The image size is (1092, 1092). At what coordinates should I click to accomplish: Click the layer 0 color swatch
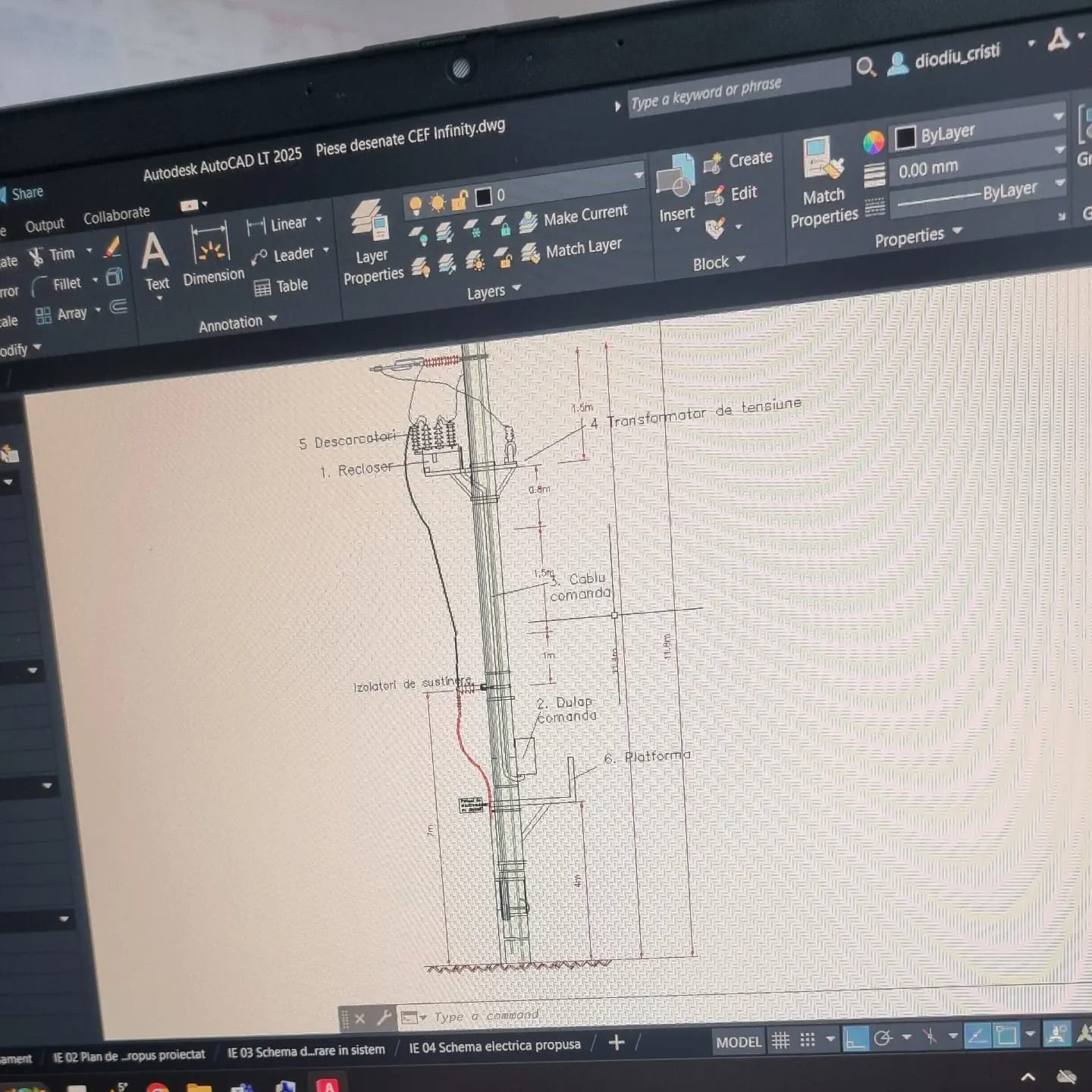(x=484, y=197)
